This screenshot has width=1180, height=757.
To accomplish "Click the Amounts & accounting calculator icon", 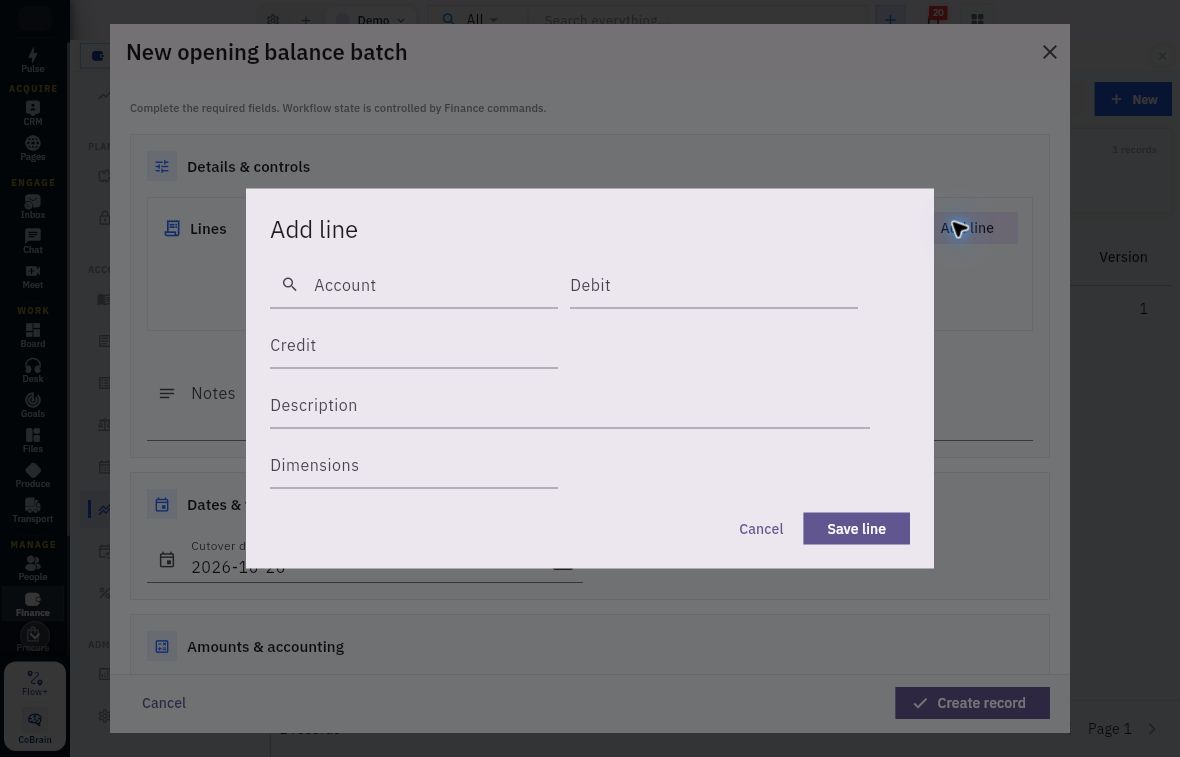I will coord(162,646).
